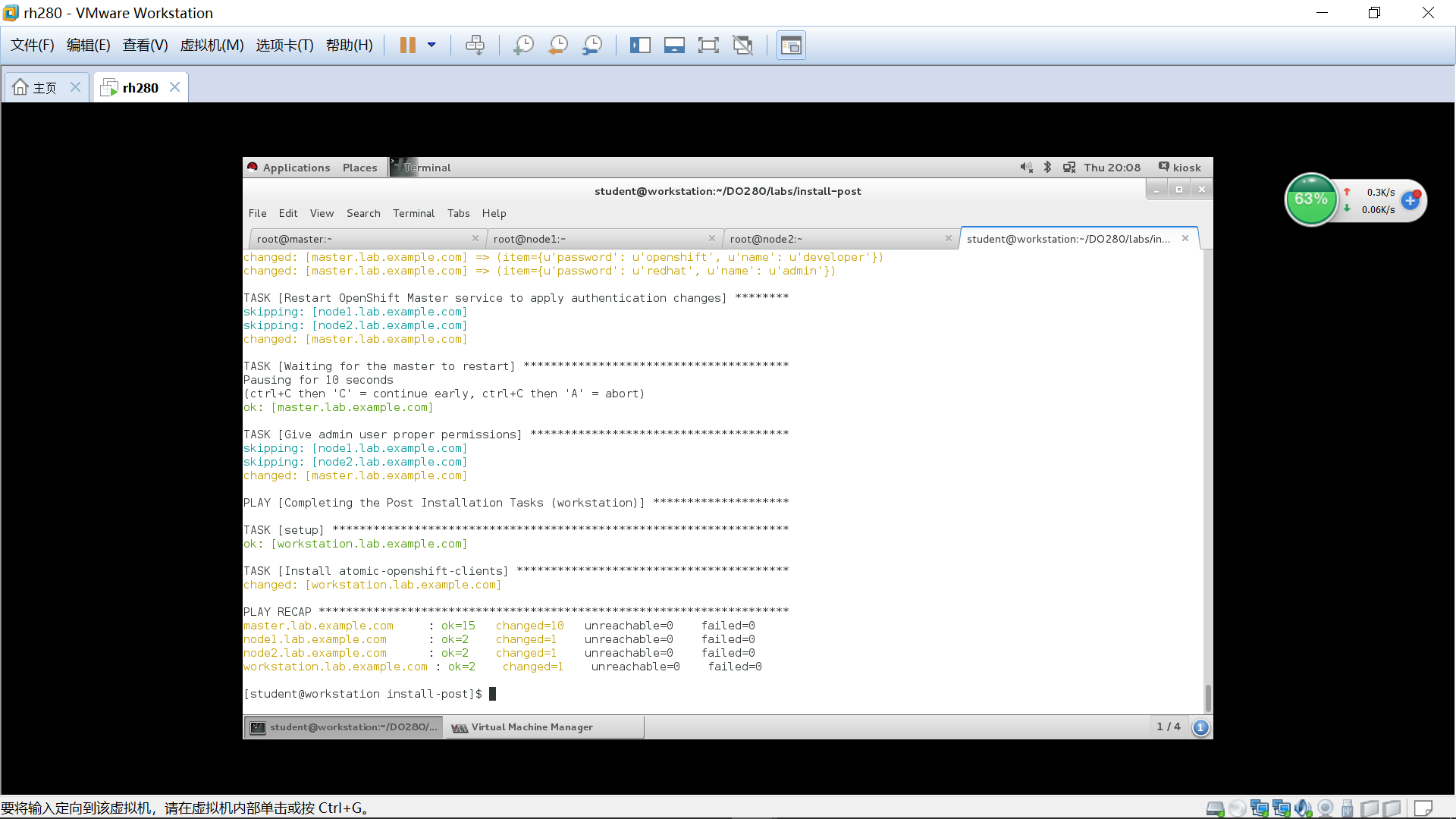The height and width of the screenshot is (819, 1456).
Task: Click the webcam device icon in the status bar
Action: click(1324, 808)
